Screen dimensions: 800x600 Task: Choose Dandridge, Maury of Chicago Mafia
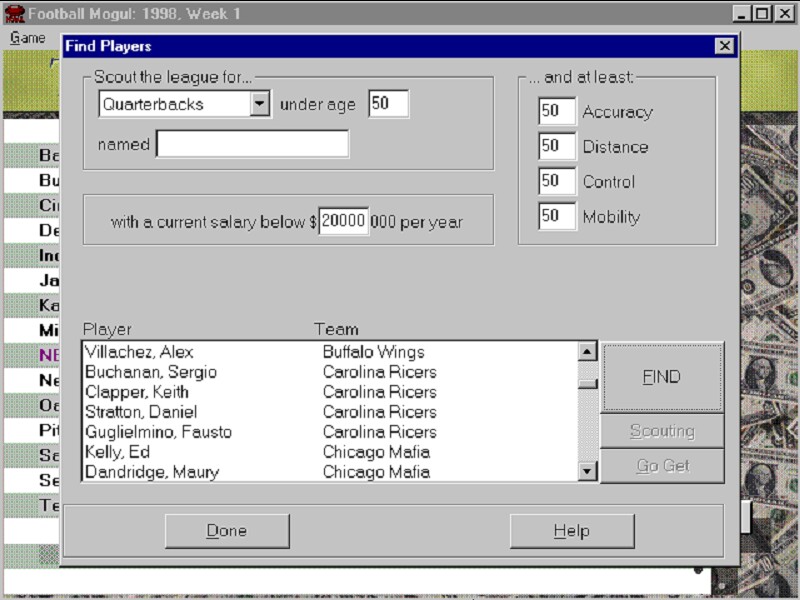pos(151,472)
